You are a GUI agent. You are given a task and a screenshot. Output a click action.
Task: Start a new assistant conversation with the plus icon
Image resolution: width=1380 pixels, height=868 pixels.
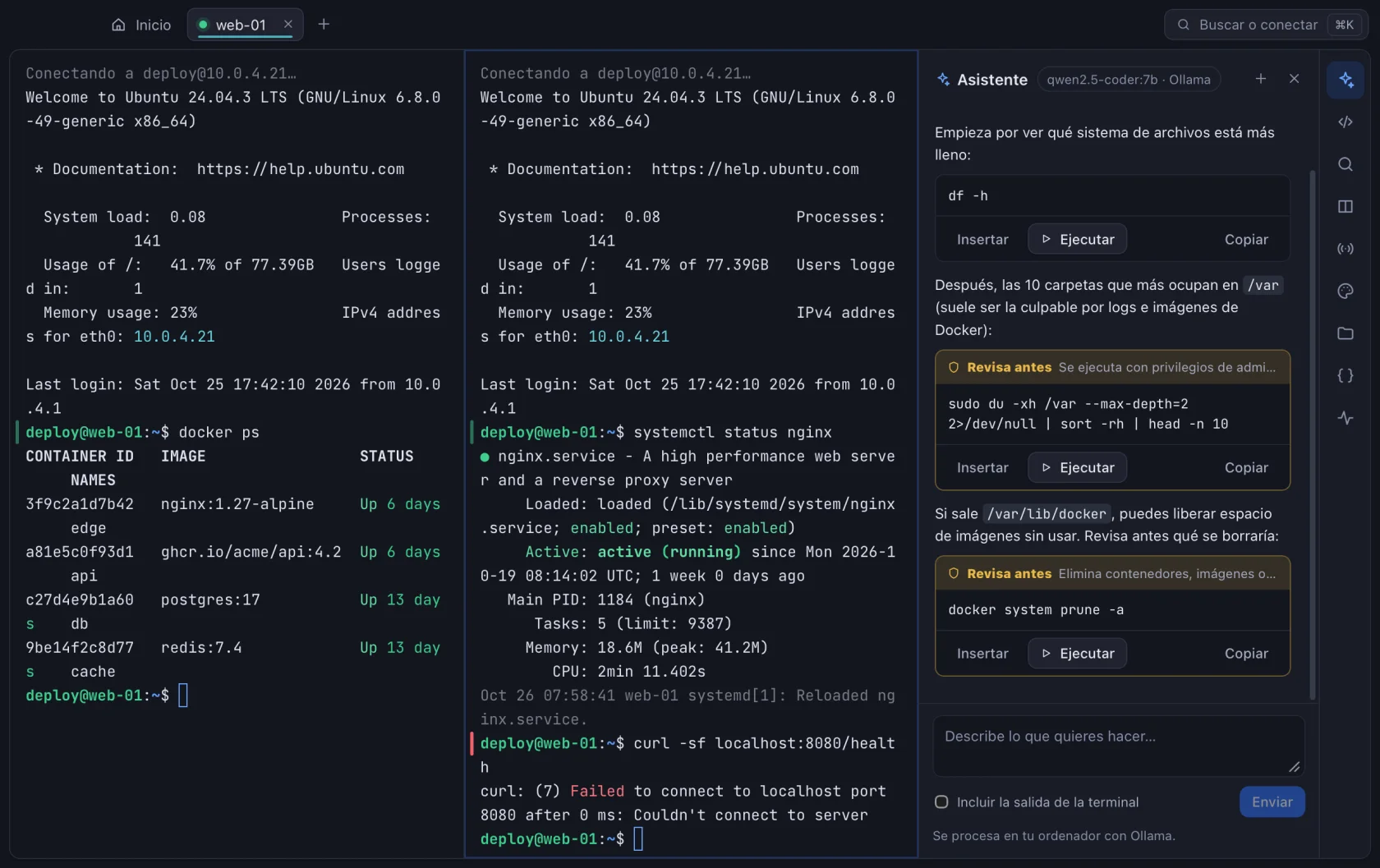(1261, 79)
